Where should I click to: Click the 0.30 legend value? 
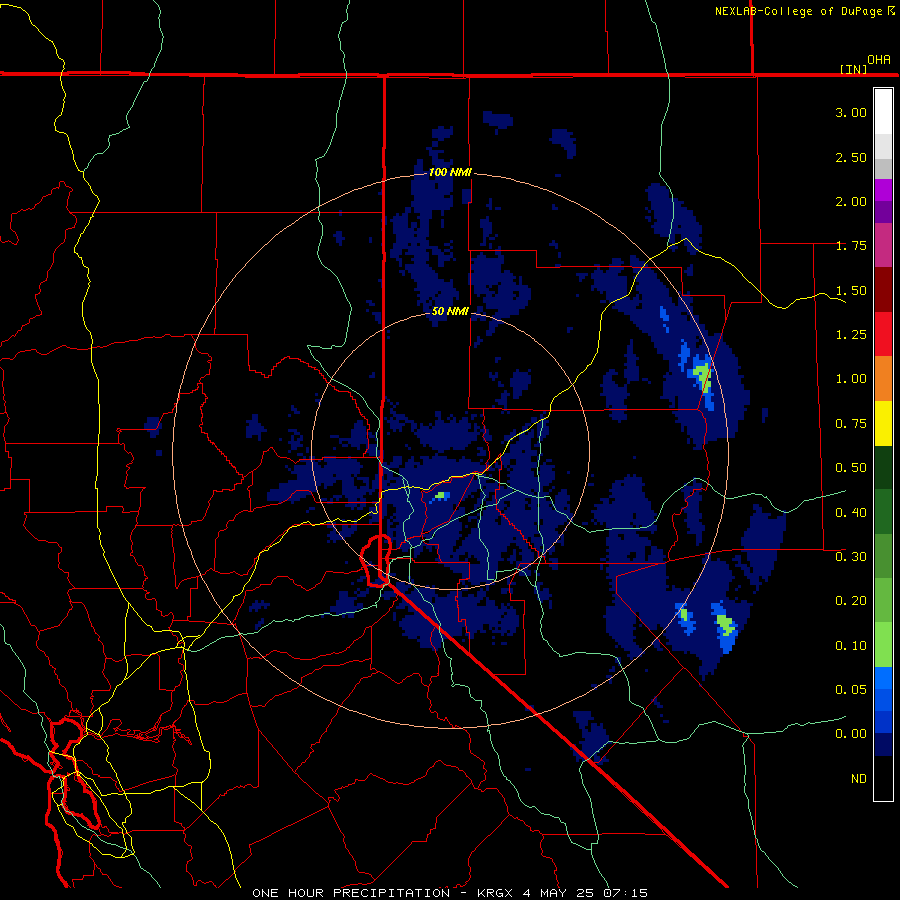[x=851, y=557]
